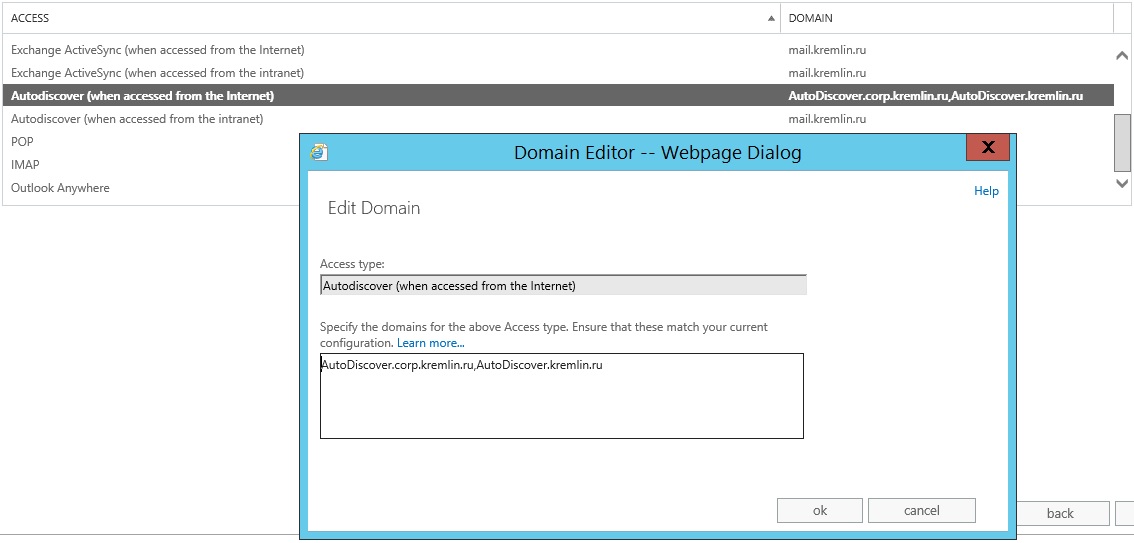Click the list scroll up arrow
The height and width of the screenshot is (543, 1134).
[1122, 55]
